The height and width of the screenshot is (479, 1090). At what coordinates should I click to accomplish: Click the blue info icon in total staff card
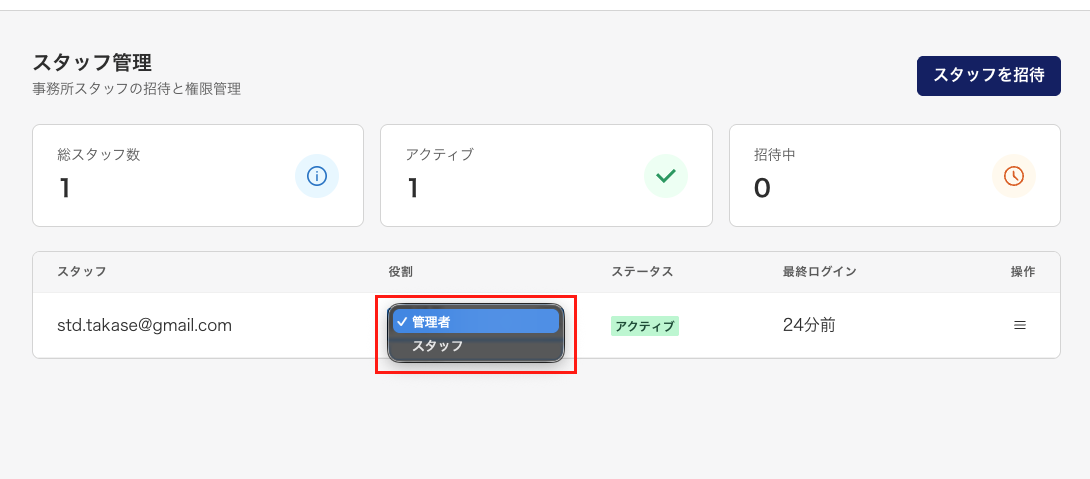[x=316, y=176]
